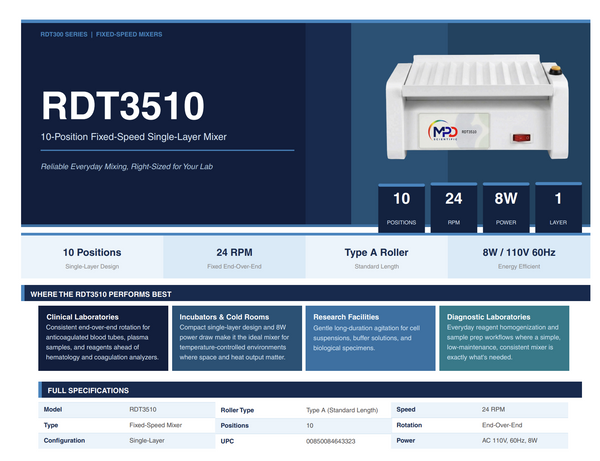Click the 'RDT3510' model value cell
This screenshot has width=600, height=461.
click(x=143, y=409)
